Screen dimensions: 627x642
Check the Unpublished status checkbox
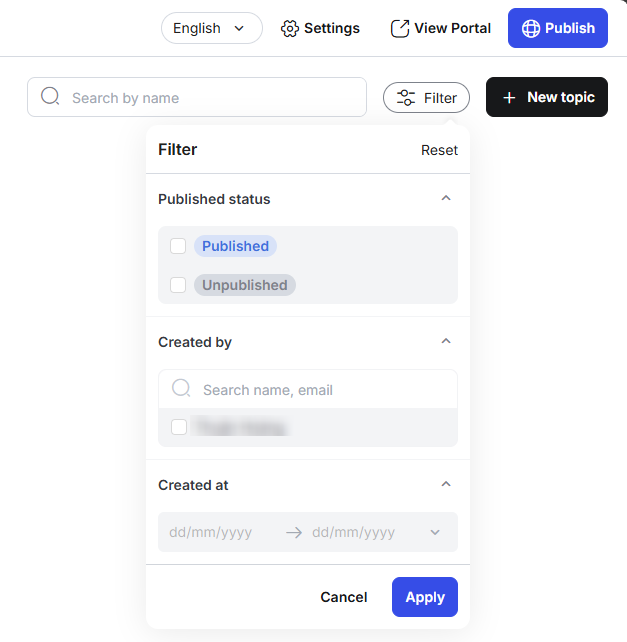point(178,285)
